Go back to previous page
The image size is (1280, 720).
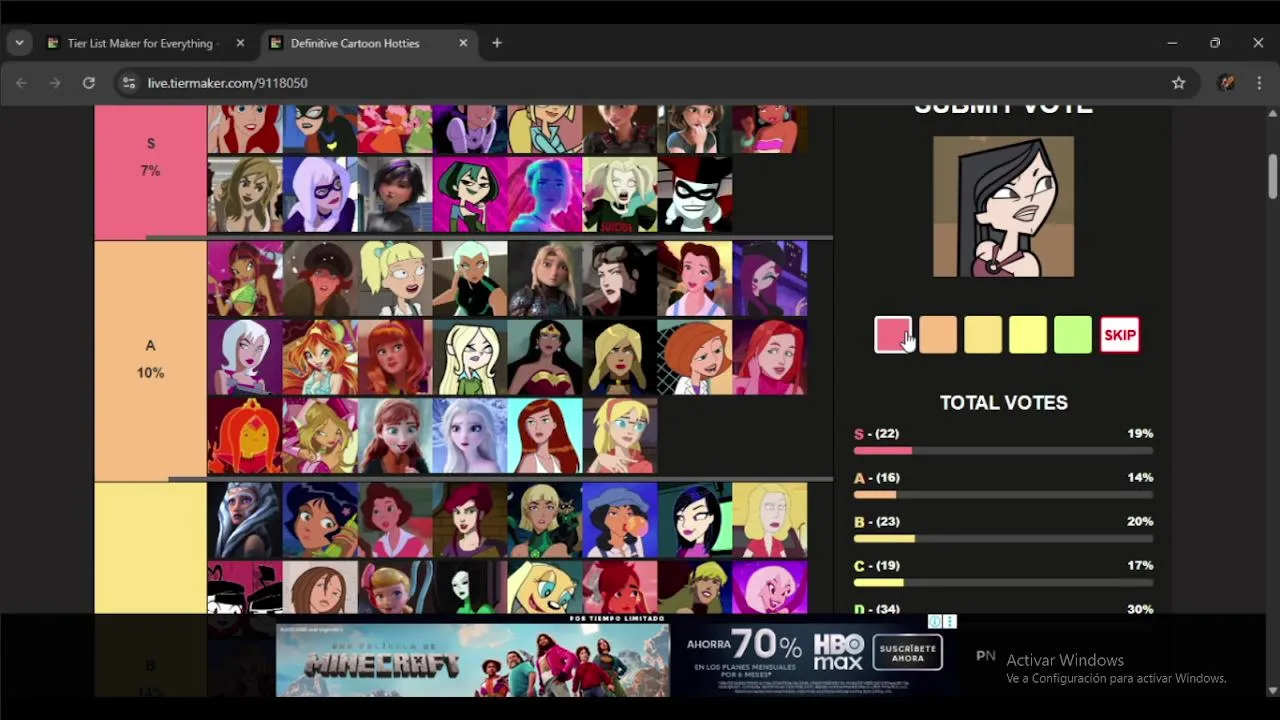pyautogui.click(x=21, y=83)
